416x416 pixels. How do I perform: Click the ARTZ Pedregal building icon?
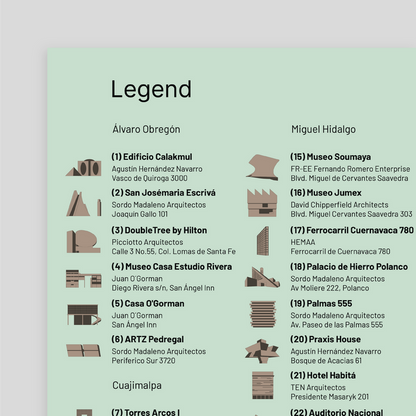click(x=84, y=351)
